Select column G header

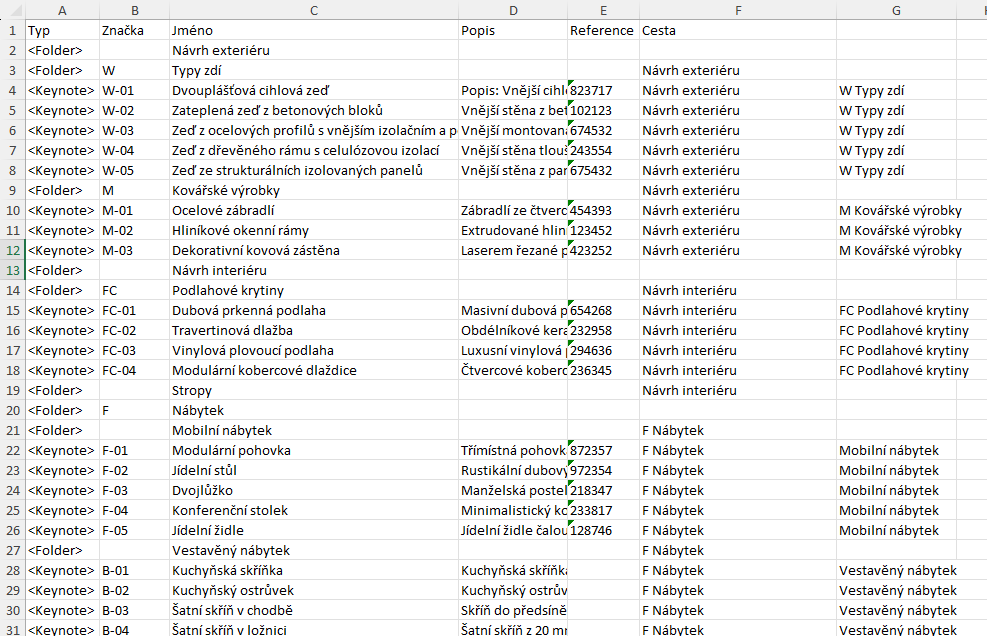(x=896, y=10)
